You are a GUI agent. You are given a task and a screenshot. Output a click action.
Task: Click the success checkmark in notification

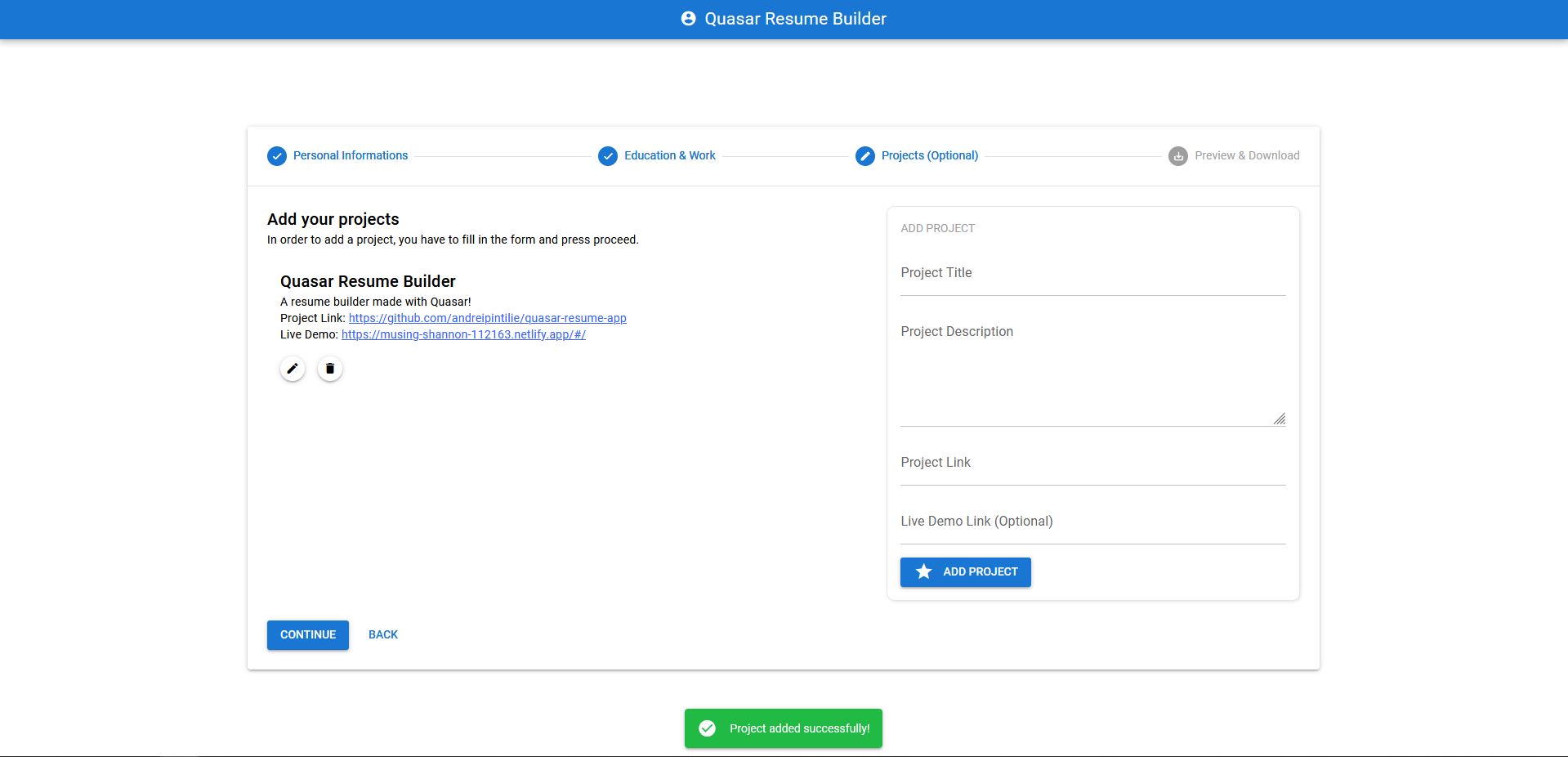pos(708,728)
